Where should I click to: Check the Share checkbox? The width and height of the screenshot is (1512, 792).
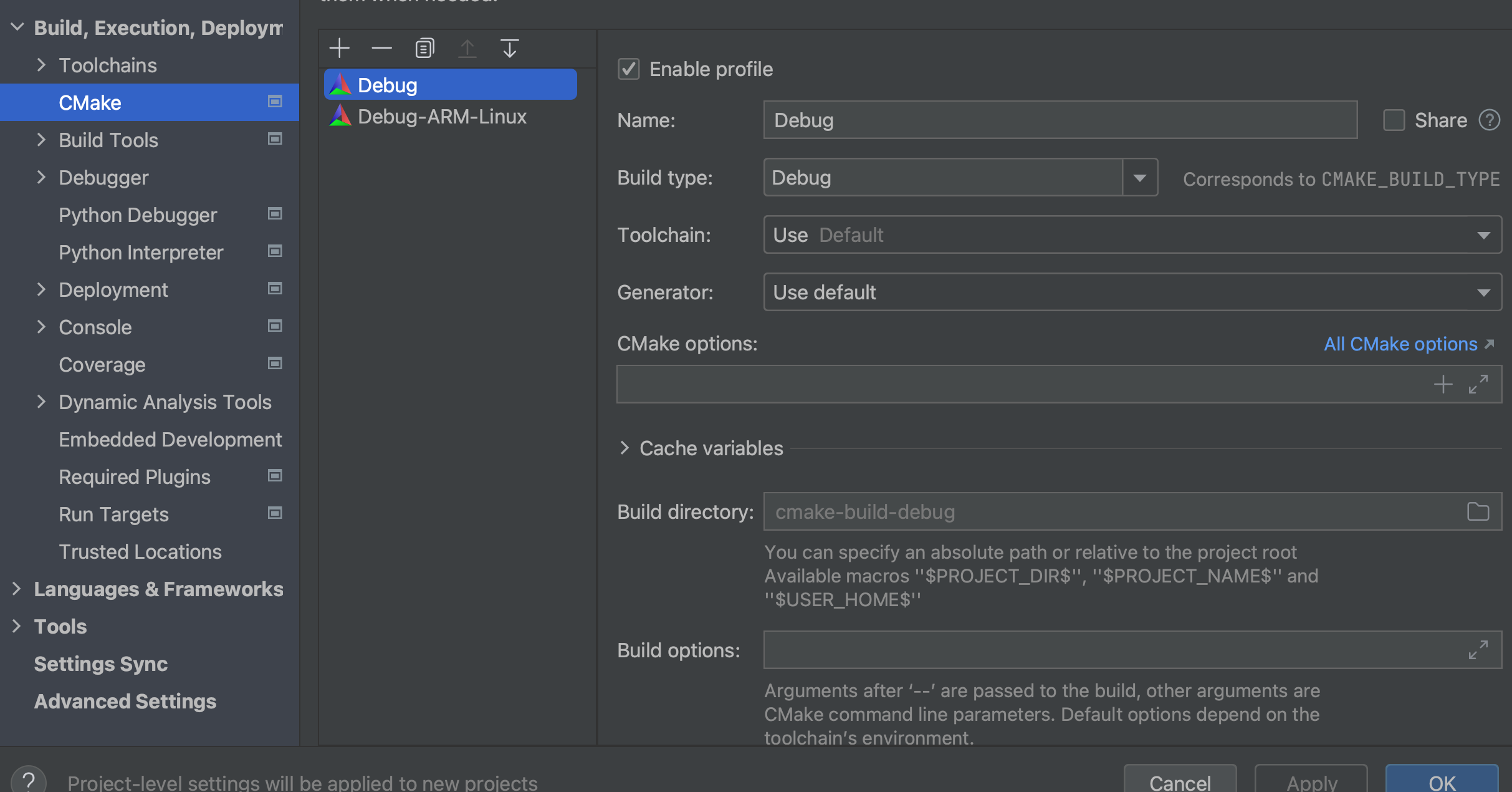pyautogui.click(x=1394, y=120)
